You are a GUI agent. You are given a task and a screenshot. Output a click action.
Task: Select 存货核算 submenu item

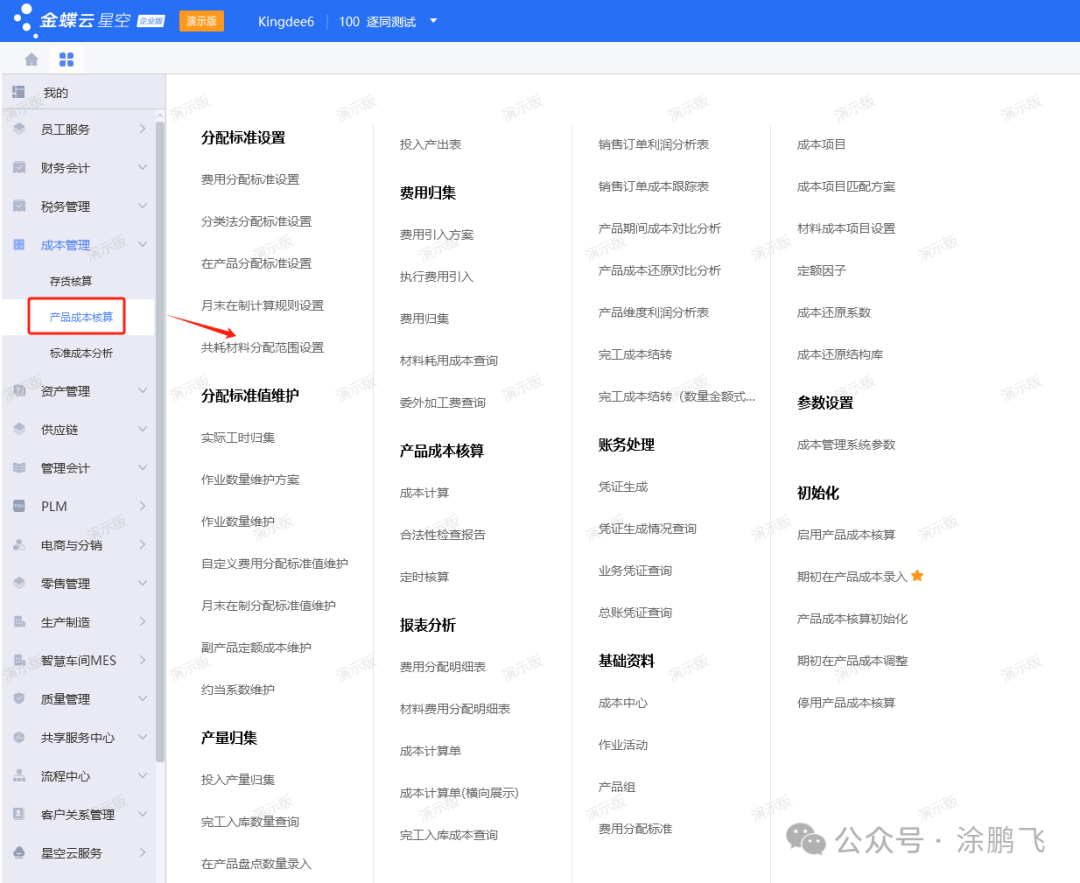71,281
